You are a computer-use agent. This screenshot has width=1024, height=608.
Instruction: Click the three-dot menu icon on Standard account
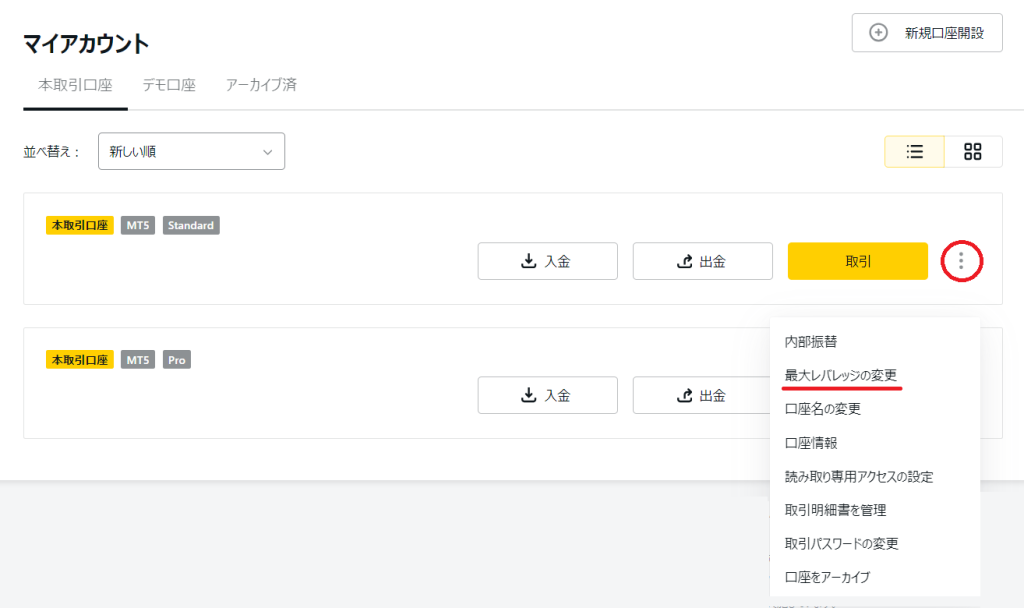pos(961,262)
